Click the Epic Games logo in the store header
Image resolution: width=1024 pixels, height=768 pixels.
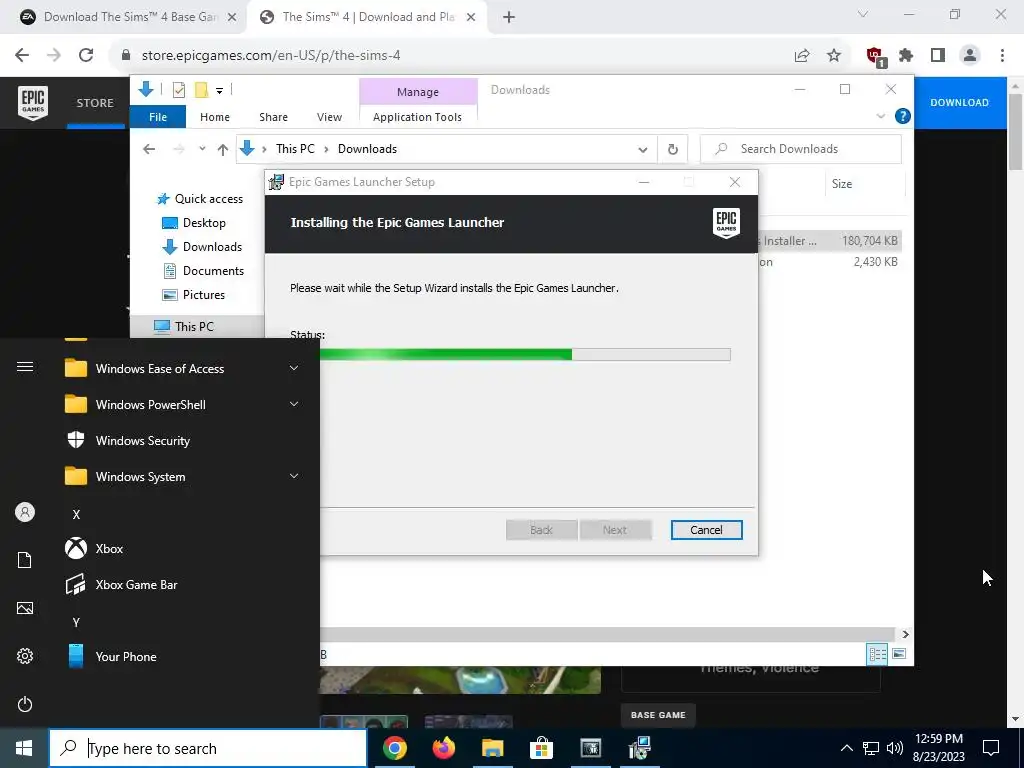pyautogui.click(x=33, y=103)
